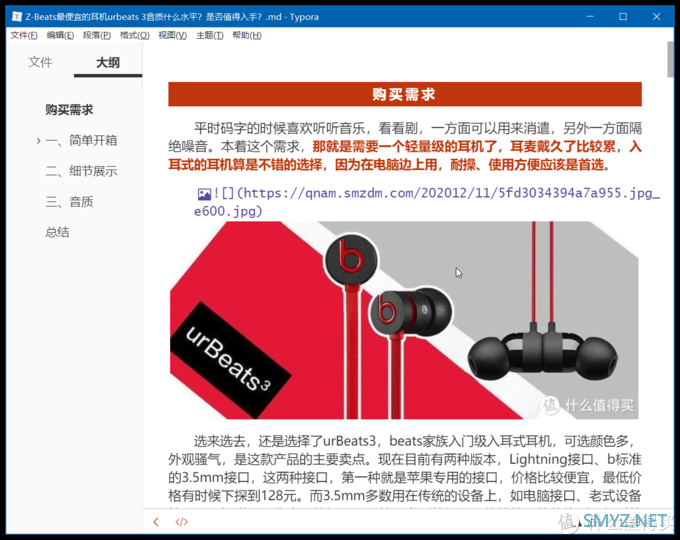Go to 二、细节展示 outline entry
Image resolution: width=680 pixels, height=540 pixels.
(82, 171)
